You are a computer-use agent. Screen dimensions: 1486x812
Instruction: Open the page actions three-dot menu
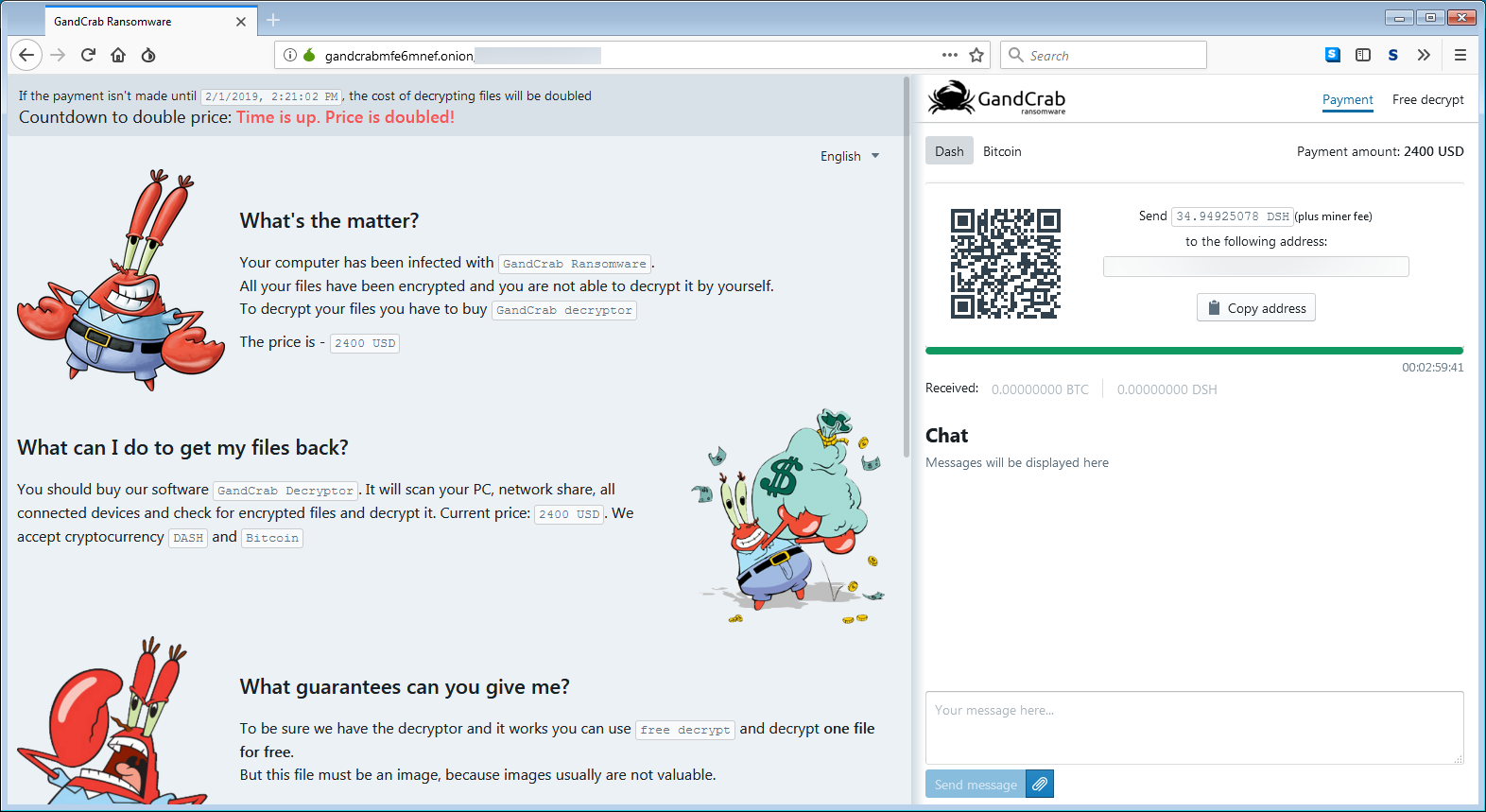[949, 55]
